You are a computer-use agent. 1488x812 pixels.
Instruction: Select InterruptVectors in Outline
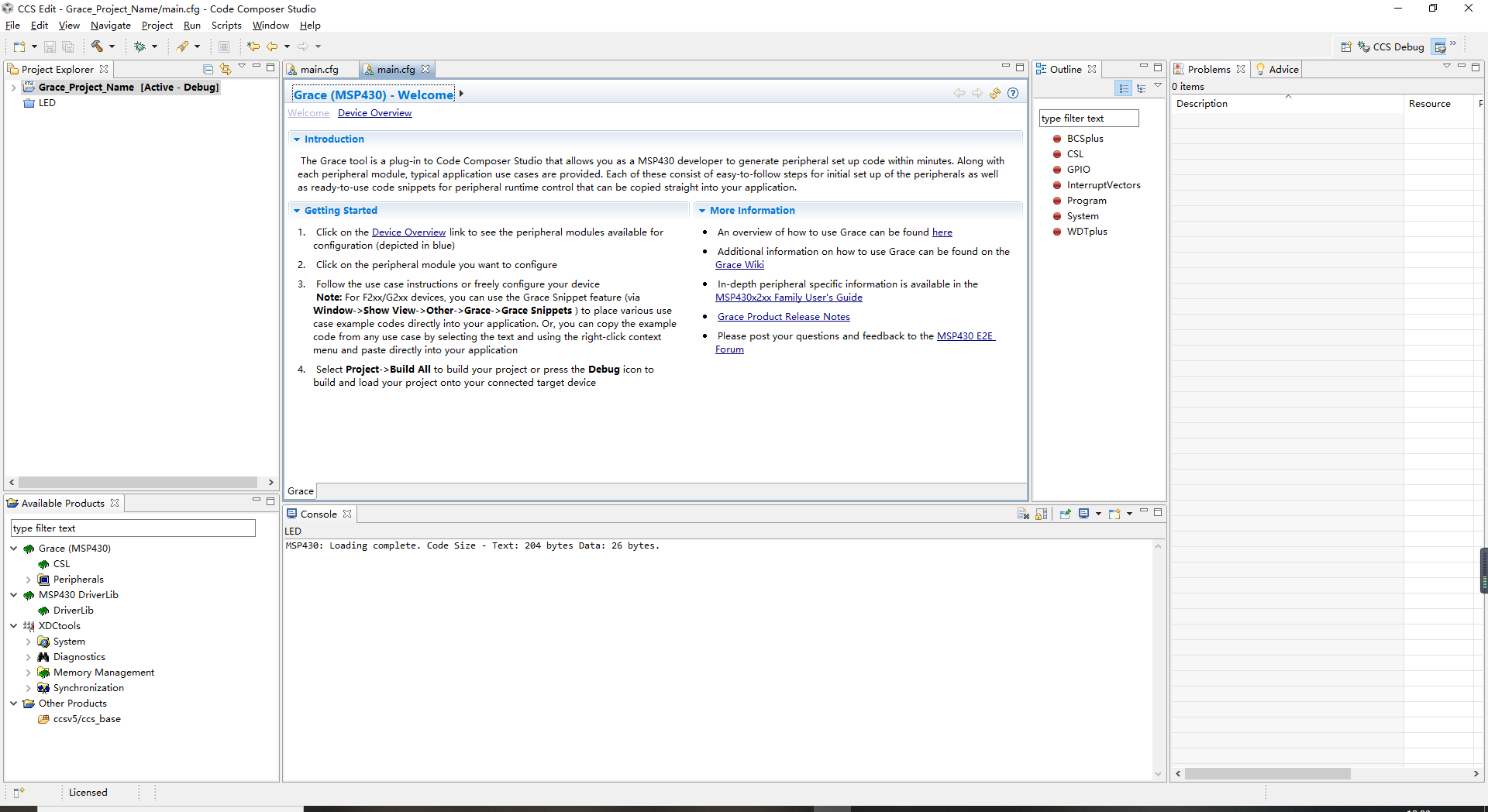point(1104,185)
